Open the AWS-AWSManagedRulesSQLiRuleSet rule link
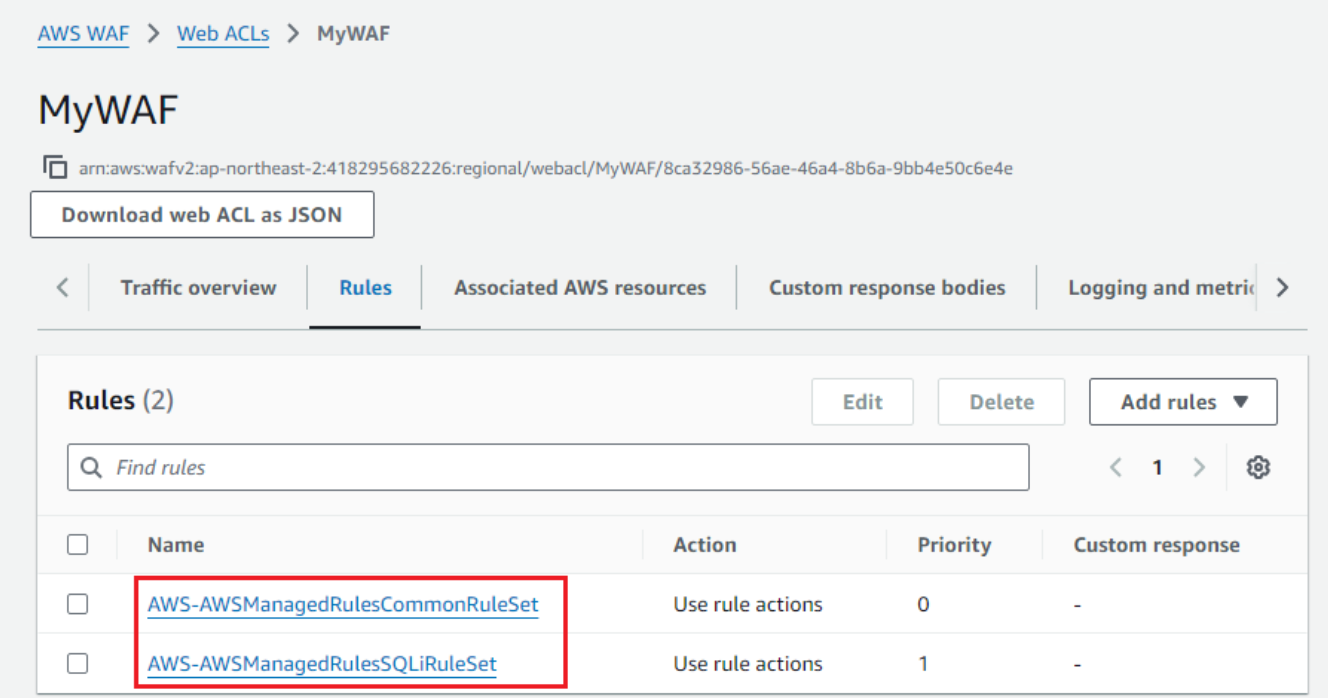1328x698 pixels. [322, 663]
